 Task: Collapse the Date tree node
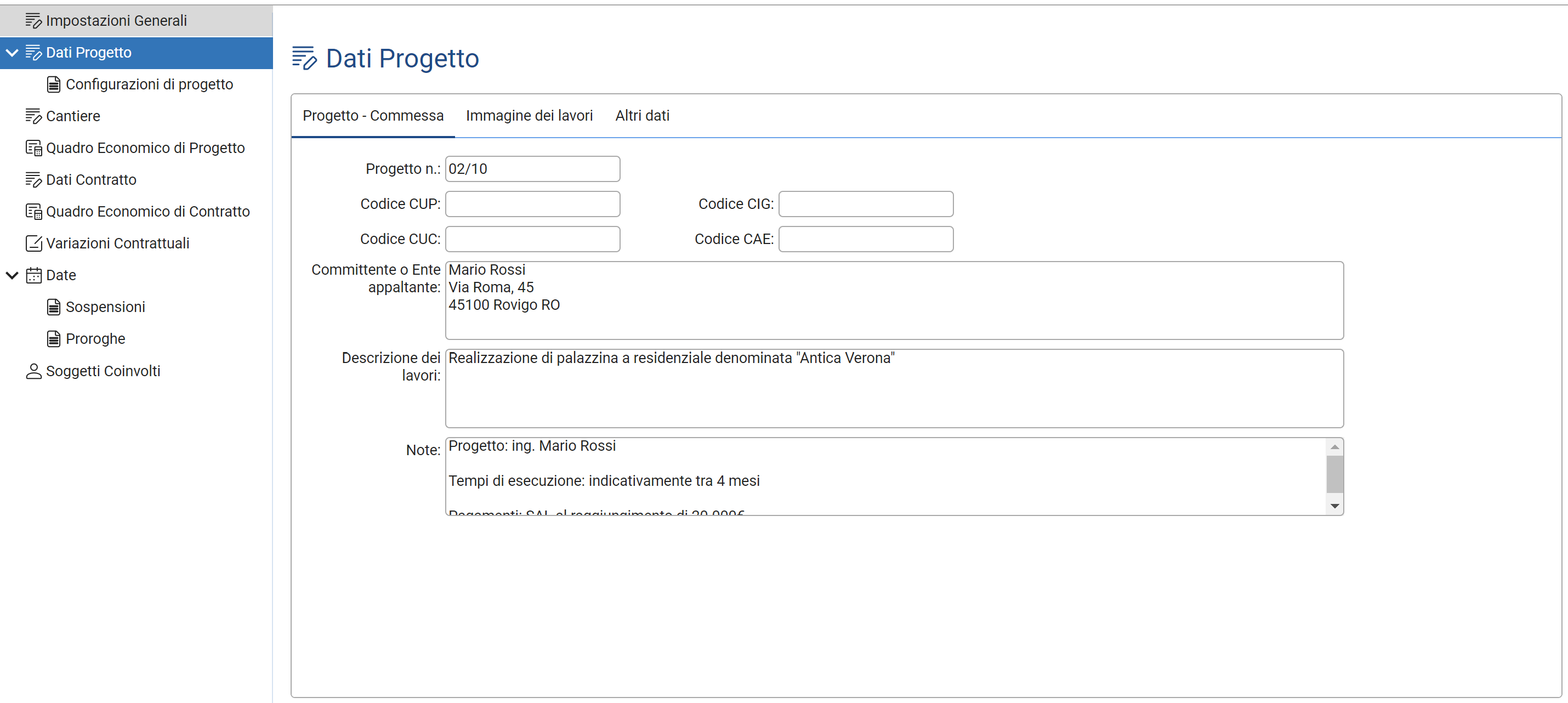point(12,275)
